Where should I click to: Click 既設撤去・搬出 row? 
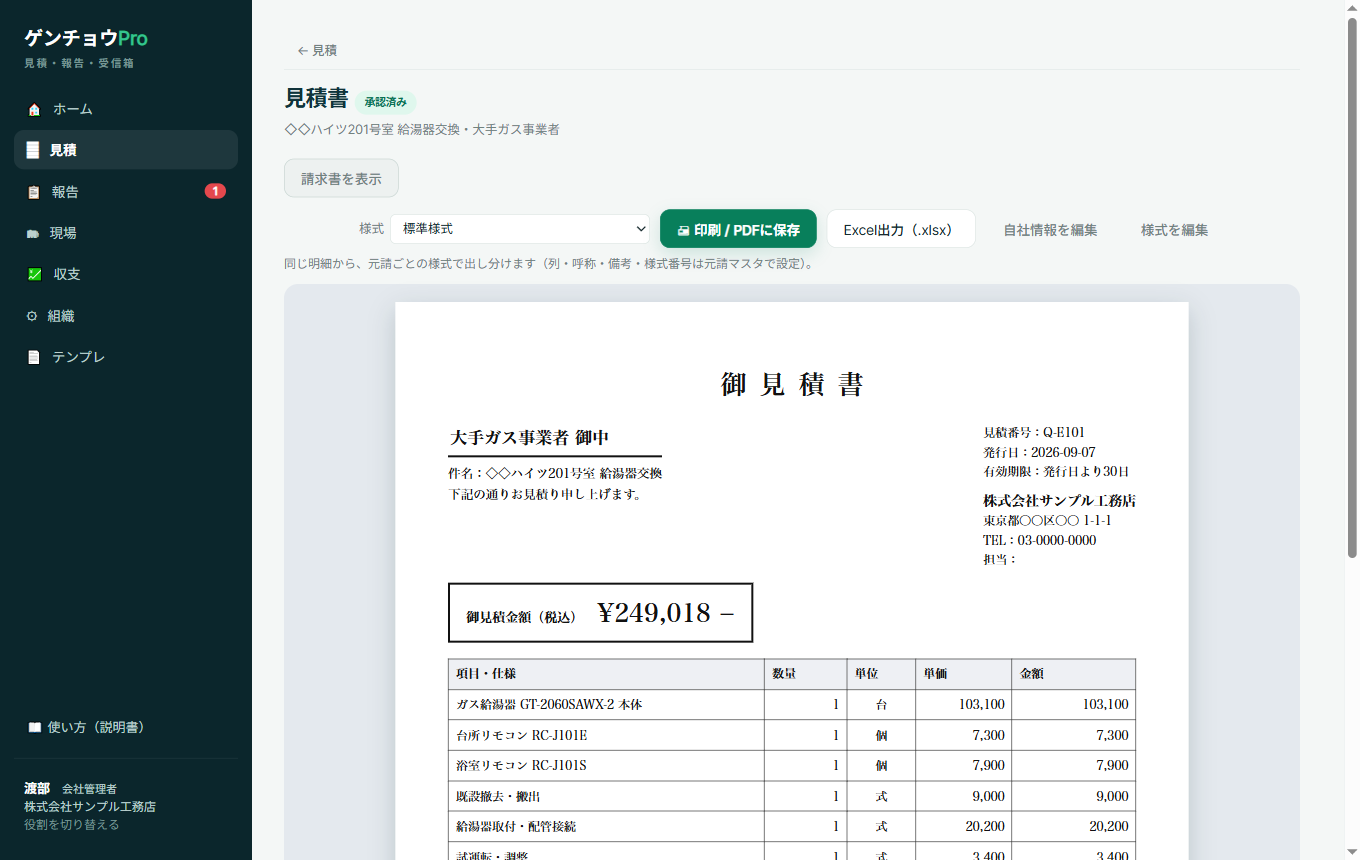tap(792, 797)
